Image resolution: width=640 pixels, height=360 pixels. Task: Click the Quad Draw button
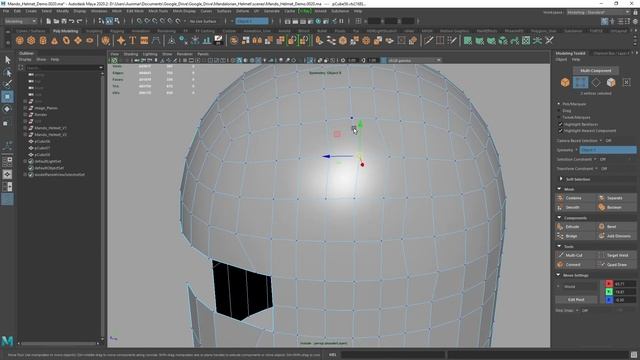click(x=616, y=264)
